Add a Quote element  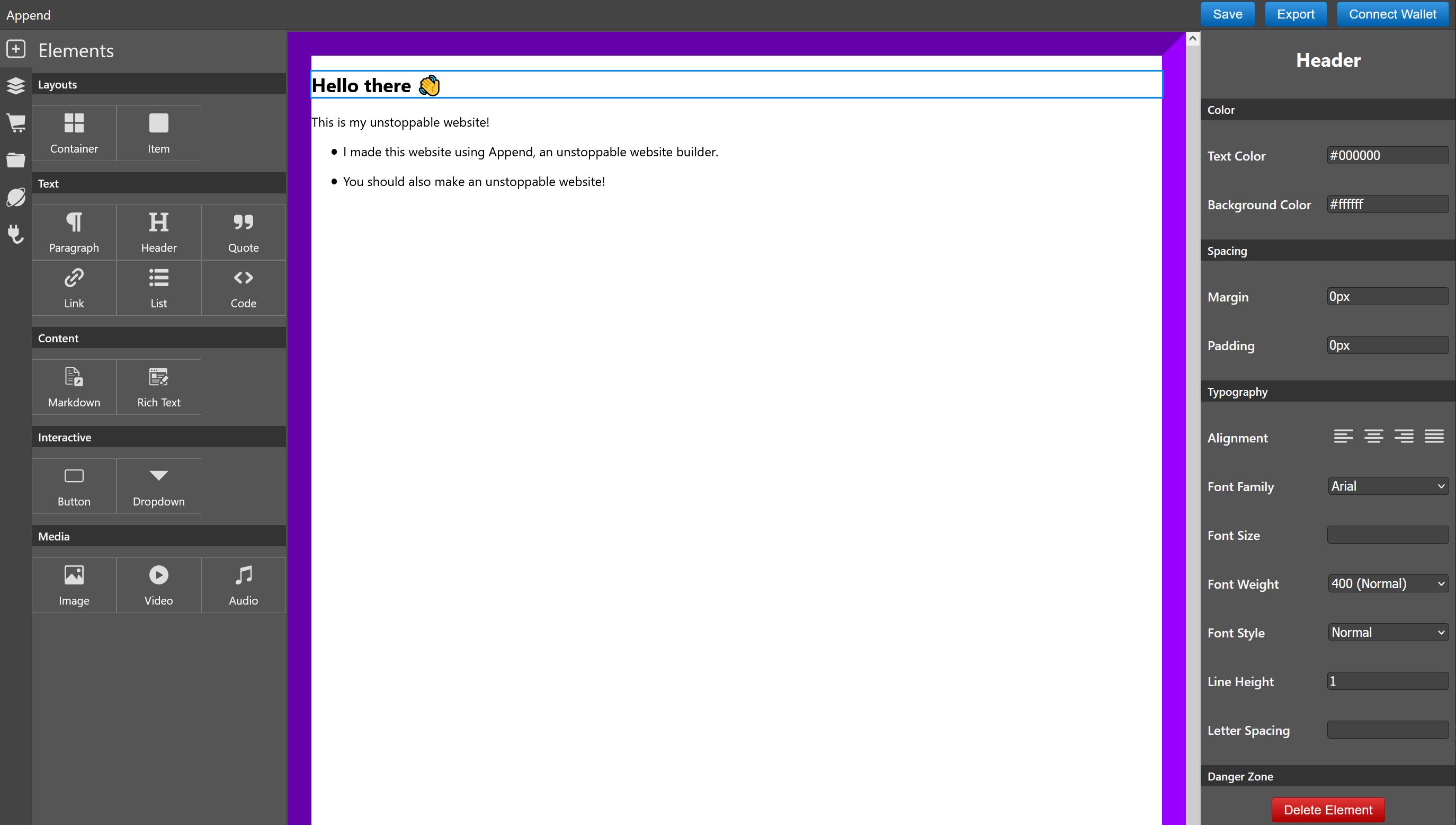244,232
